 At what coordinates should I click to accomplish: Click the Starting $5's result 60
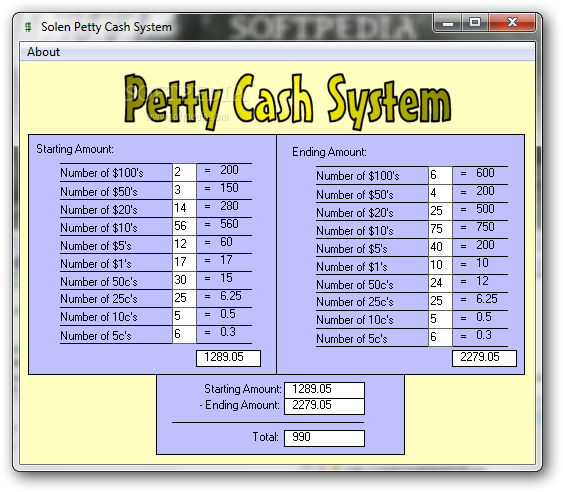[x=226, y=242]
